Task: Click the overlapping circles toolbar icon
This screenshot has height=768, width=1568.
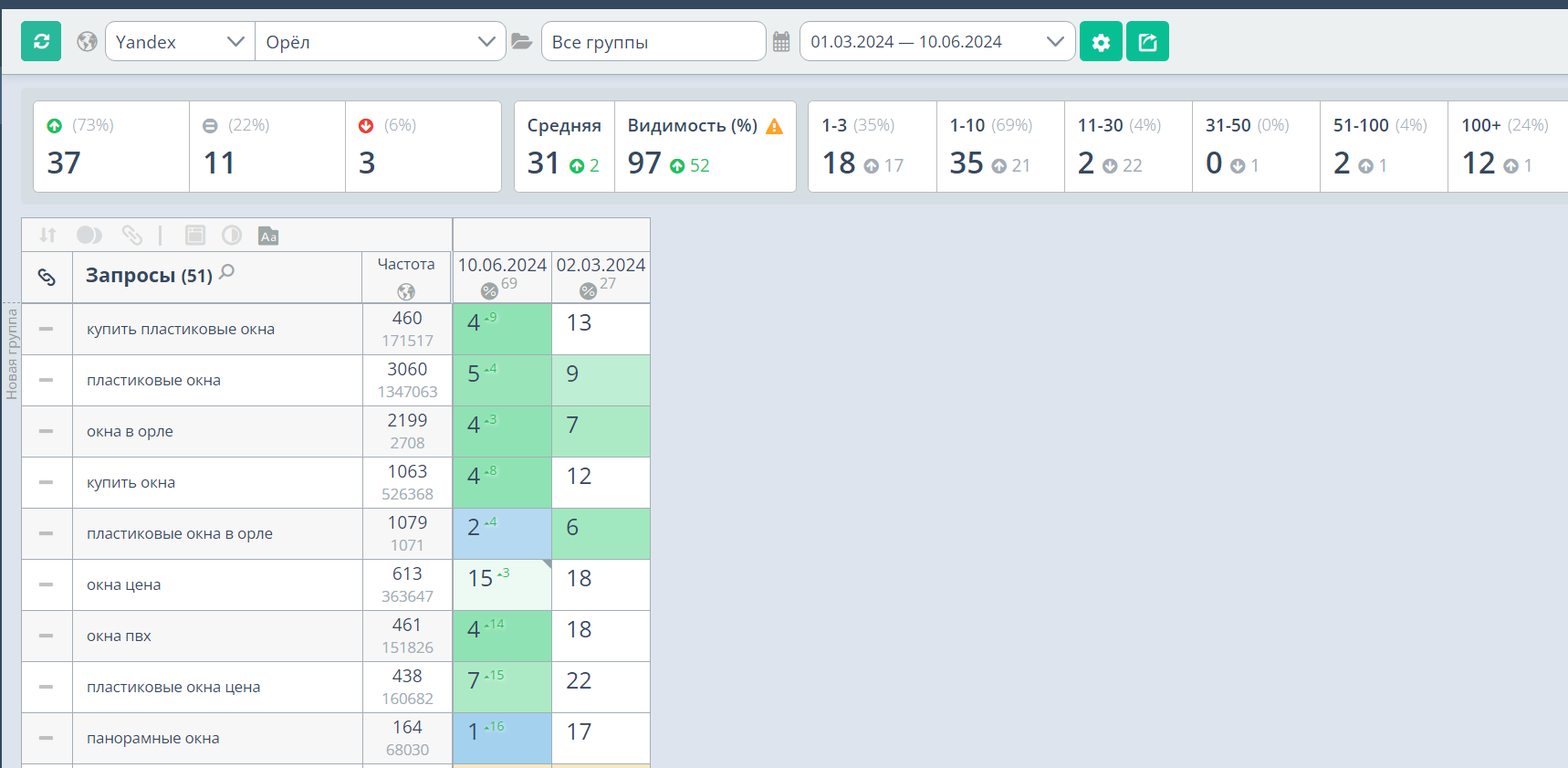Action: (89, 235)
